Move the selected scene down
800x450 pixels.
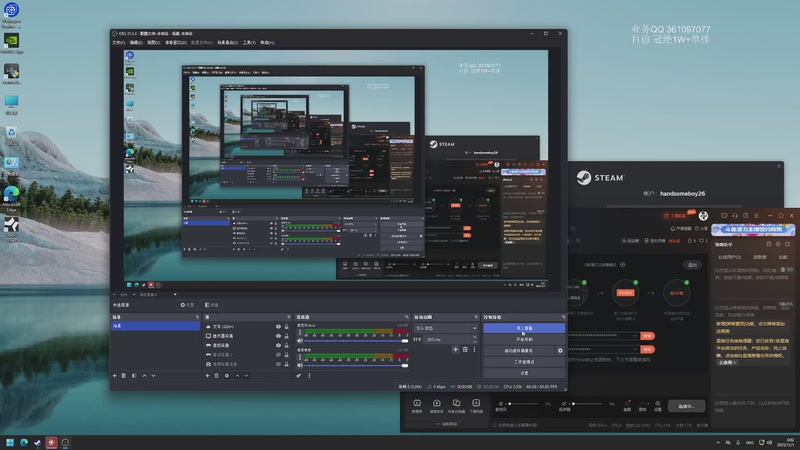[154, 376]
